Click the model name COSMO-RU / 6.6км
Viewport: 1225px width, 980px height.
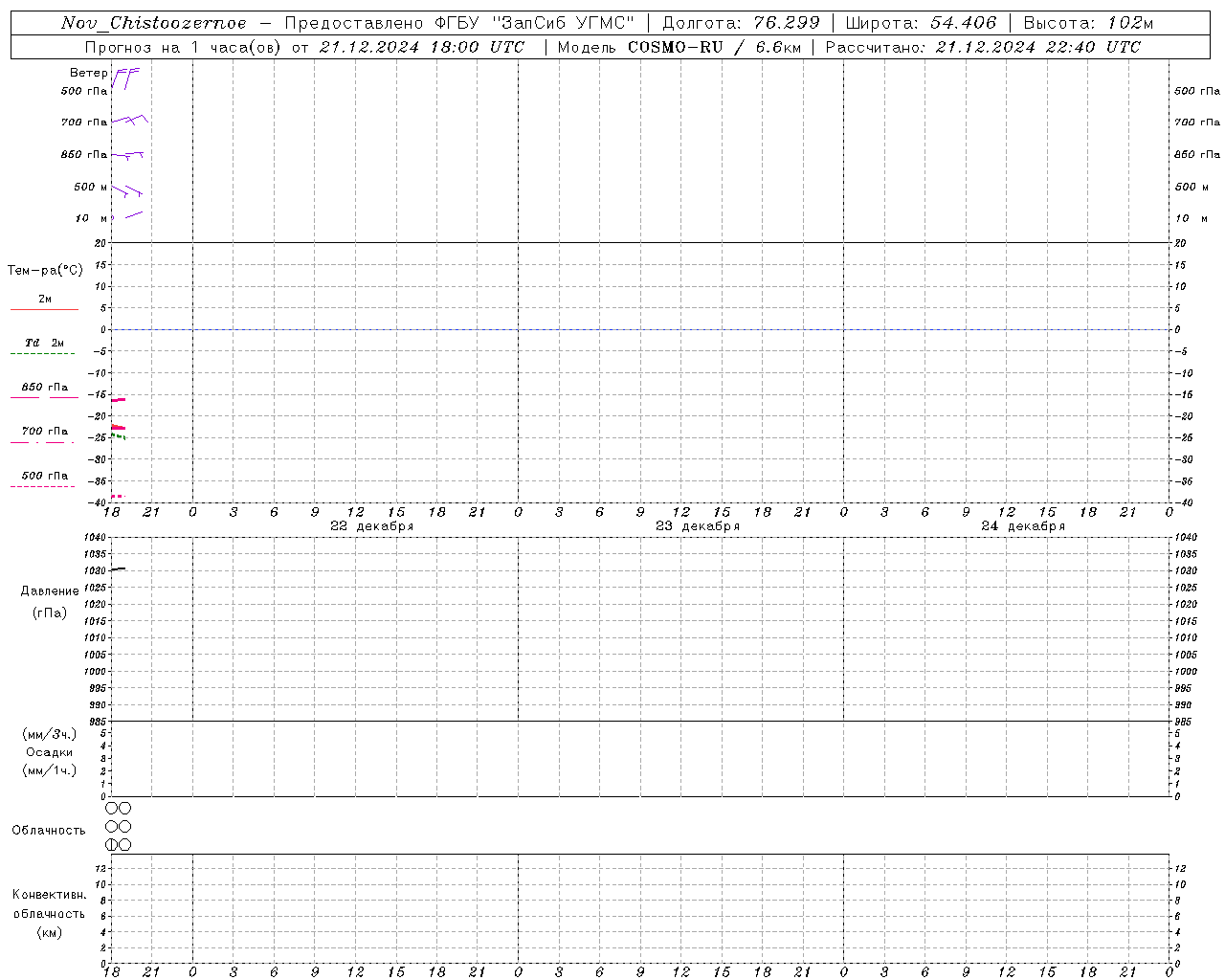coord(715,47)
